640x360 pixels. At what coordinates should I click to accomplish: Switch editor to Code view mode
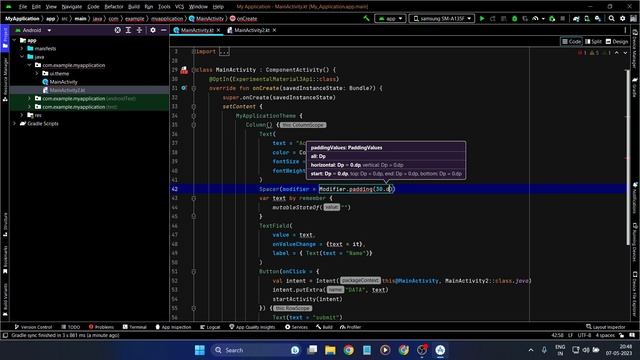point(571,42)
